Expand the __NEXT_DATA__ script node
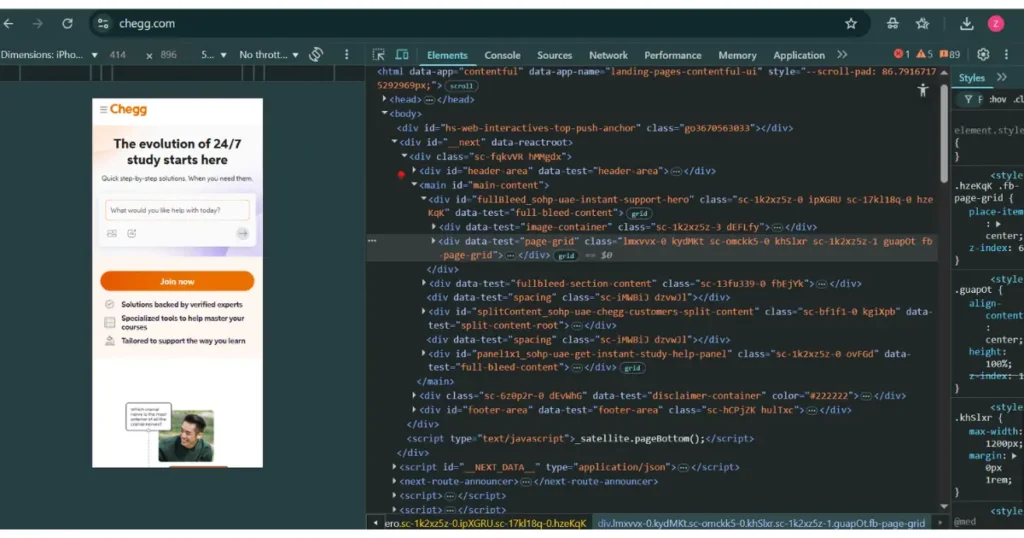Viewport: 1024px width, 538px height. pyautogui.click(x=394, y=467)
